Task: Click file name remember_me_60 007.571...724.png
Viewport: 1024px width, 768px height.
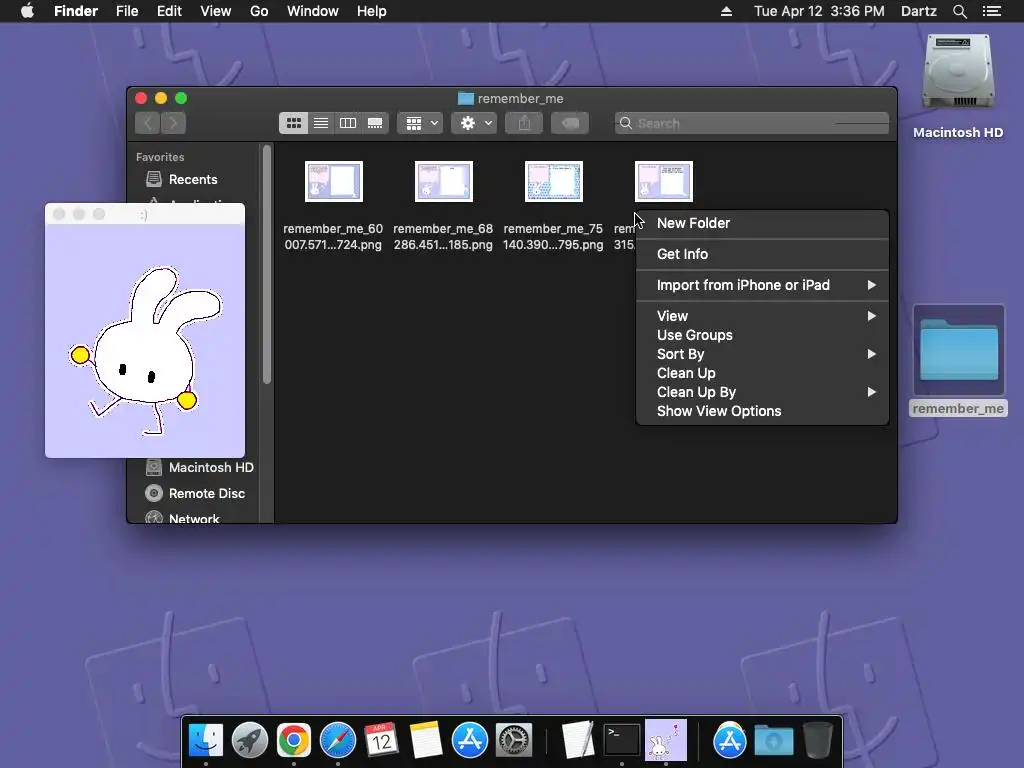Action: point(333,236)
